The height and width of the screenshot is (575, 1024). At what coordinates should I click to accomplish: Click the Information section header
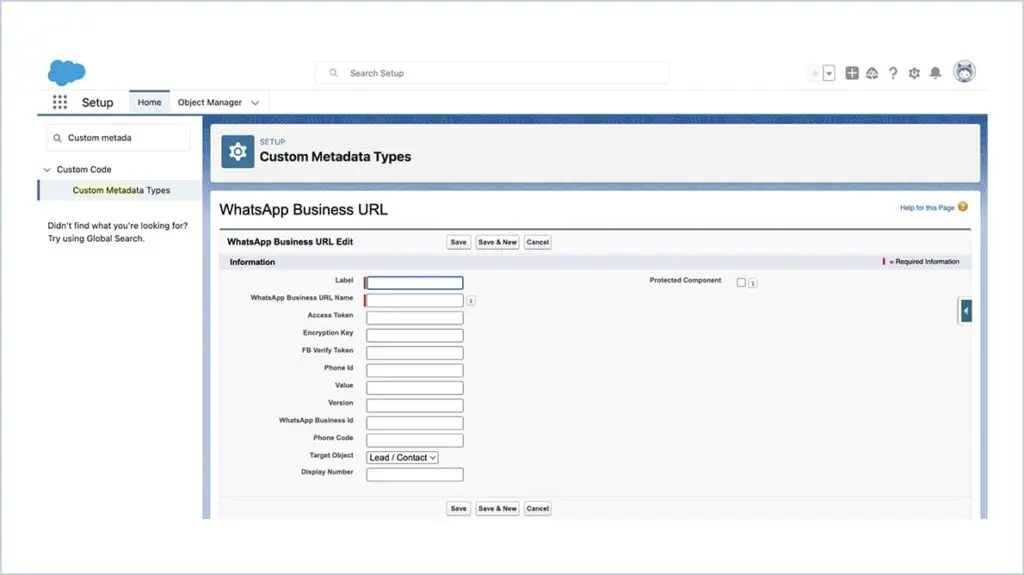(252, 262)
